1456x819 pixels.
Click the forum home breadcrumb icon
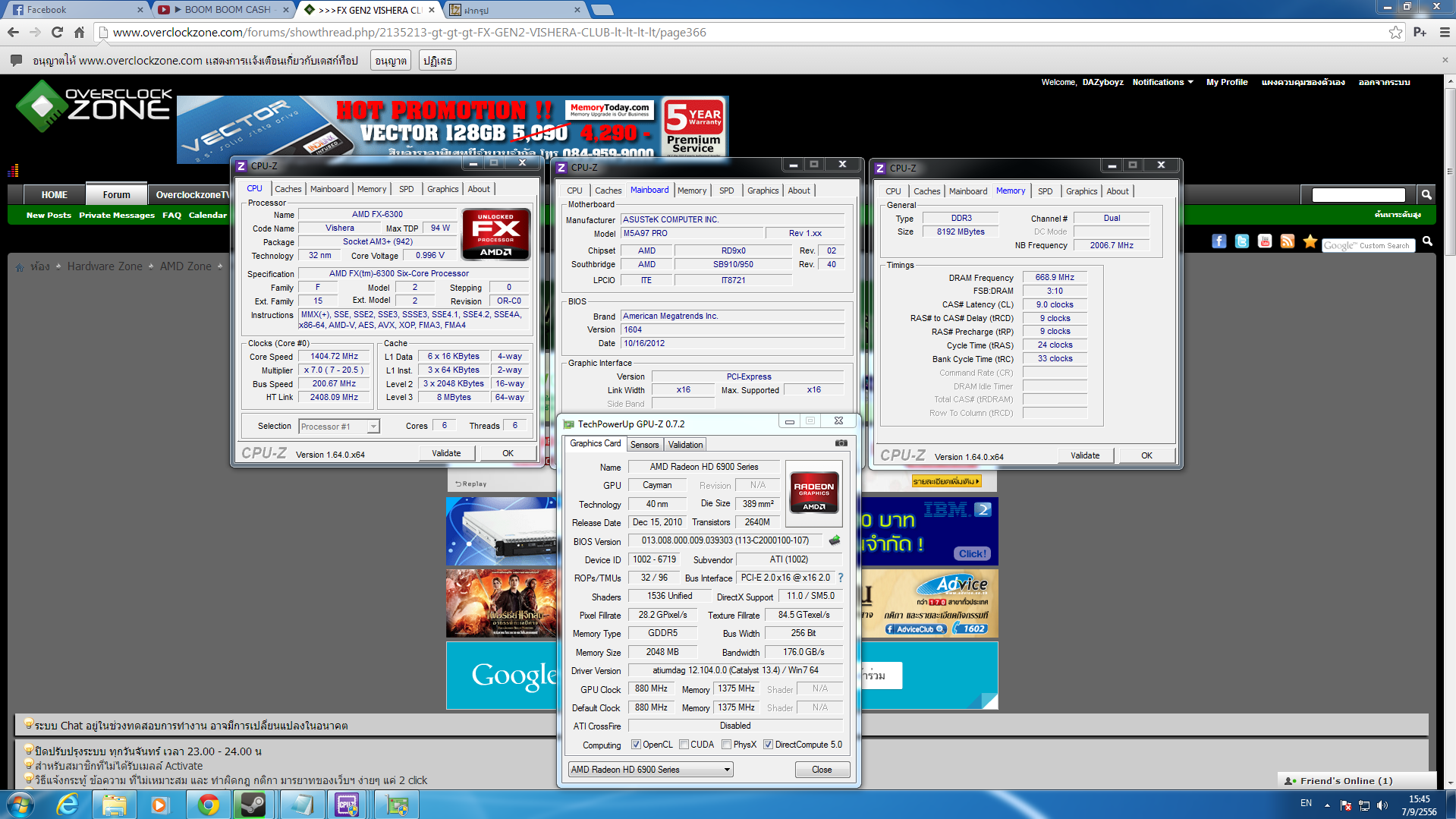(x=20, y=266)
